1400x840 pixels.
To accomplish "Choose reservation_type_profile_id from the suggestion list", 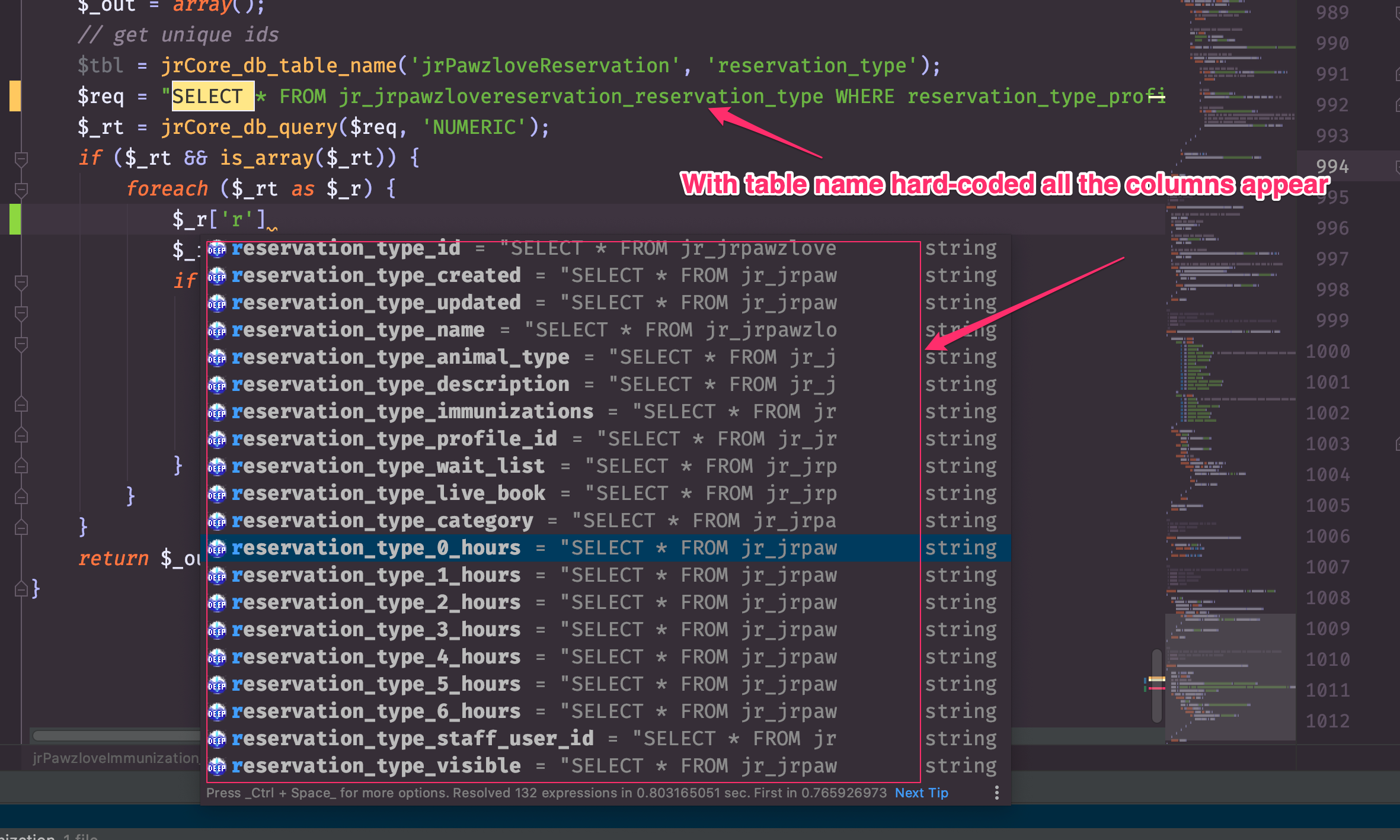I will pos(394,440).
